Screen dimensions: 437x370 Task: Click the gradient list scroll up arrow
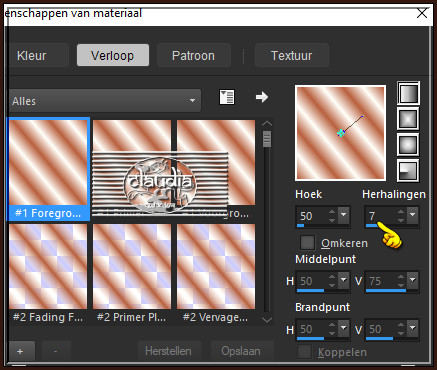pos(267,124)
